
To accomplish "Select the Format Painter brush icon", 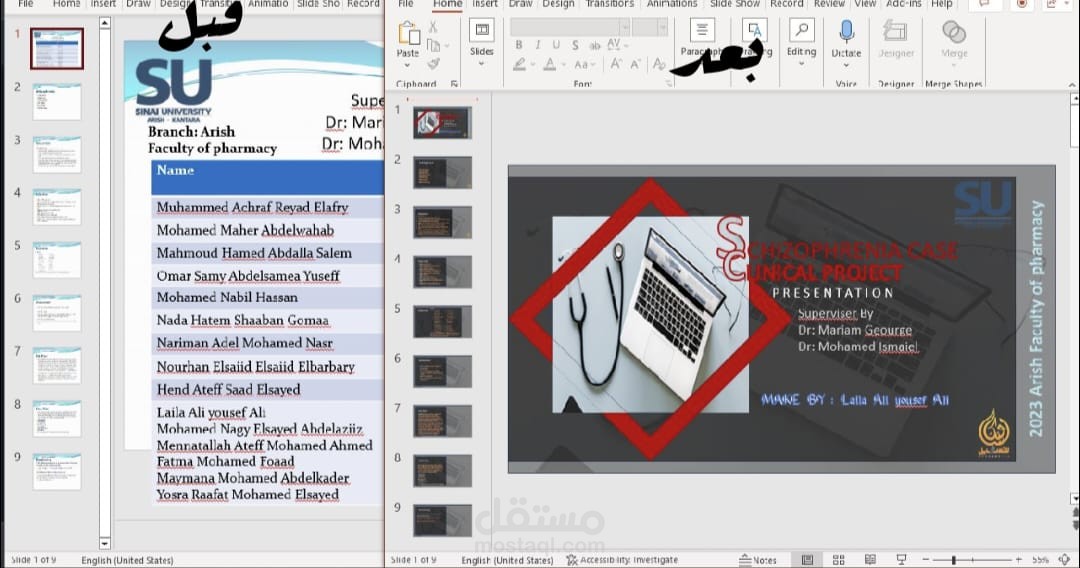I will [433, 63].
